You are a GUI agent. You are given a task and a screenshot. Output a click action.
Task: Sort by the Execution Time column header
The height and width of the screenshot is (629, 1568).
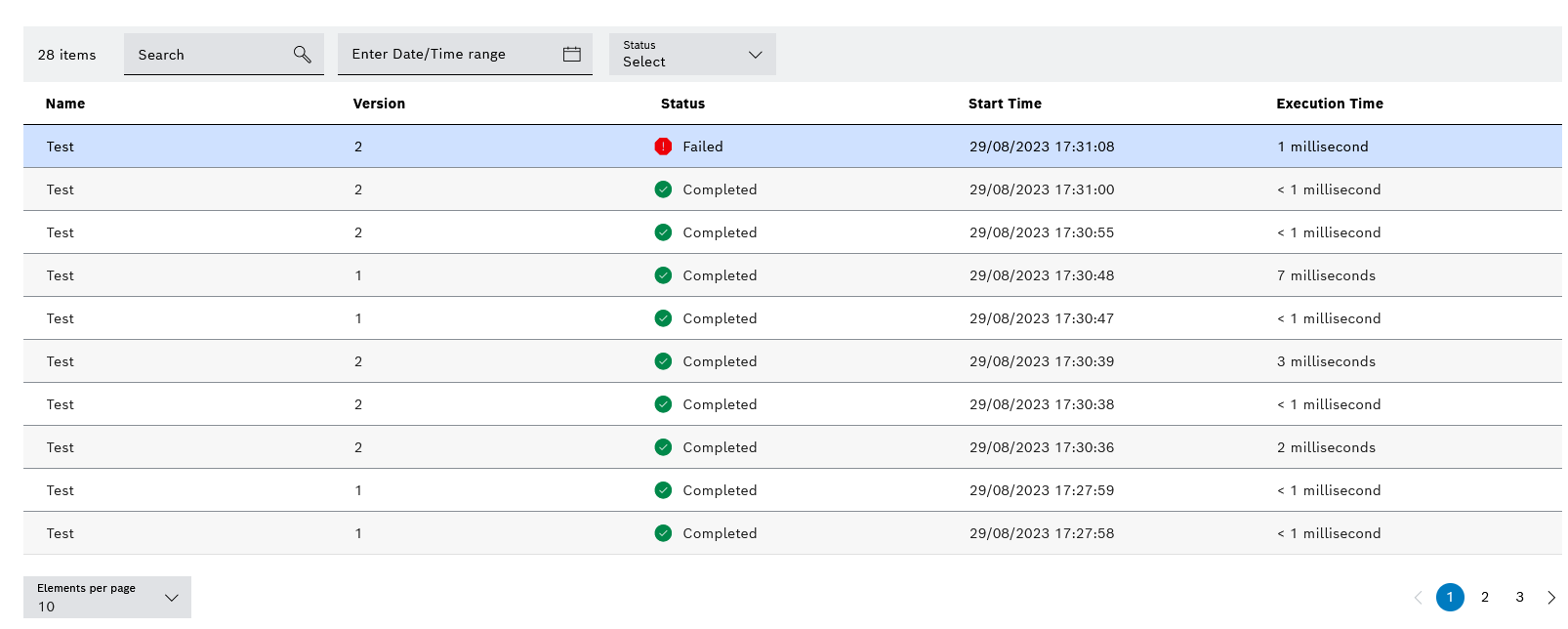click(1330, 104)
